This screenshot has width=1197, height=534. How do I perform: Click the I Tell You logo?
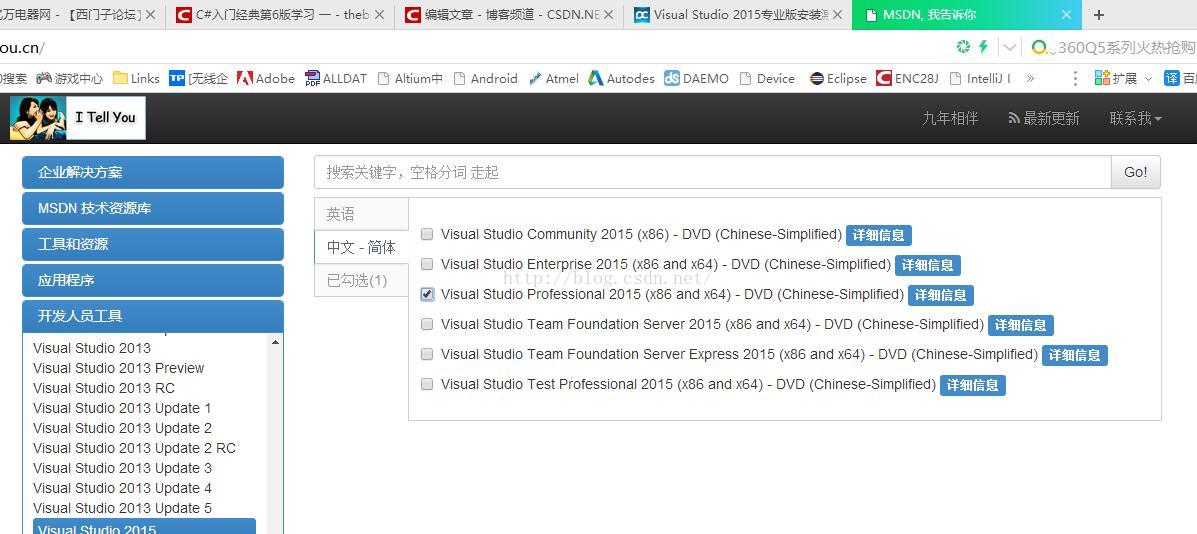(x=78, y=117)
